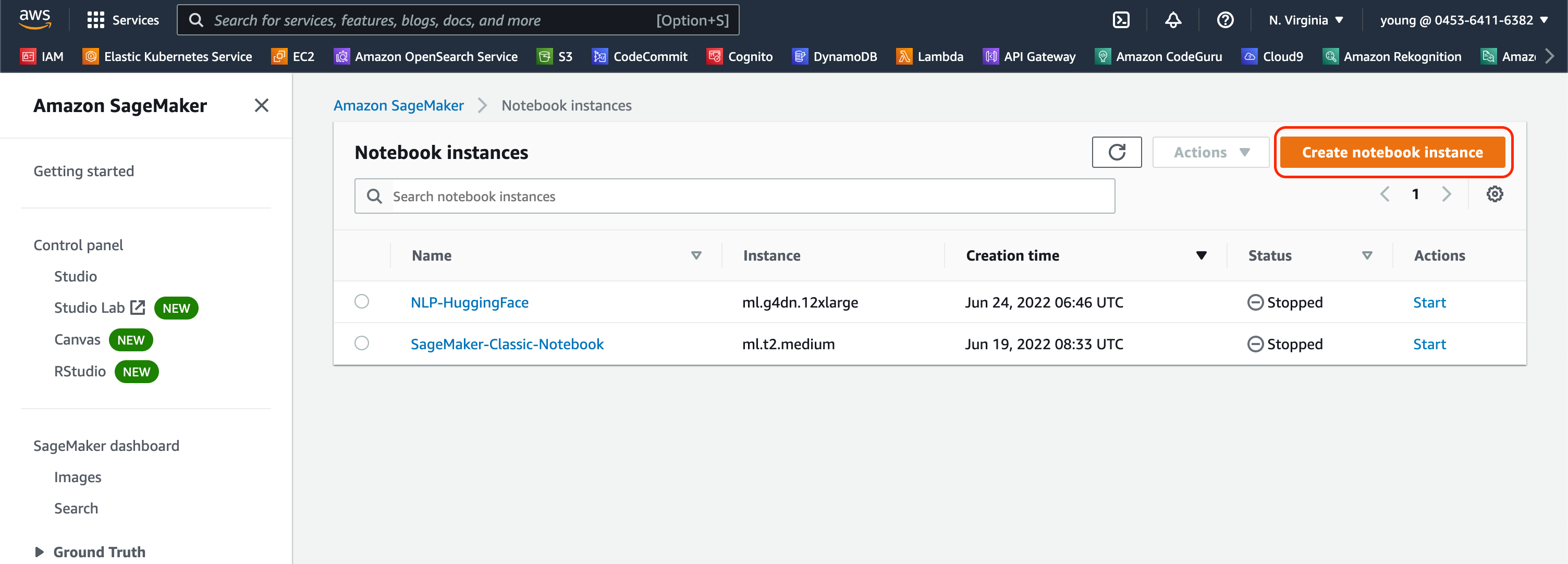
Task: Open Images in sidebar
Action: pos(77,477)
